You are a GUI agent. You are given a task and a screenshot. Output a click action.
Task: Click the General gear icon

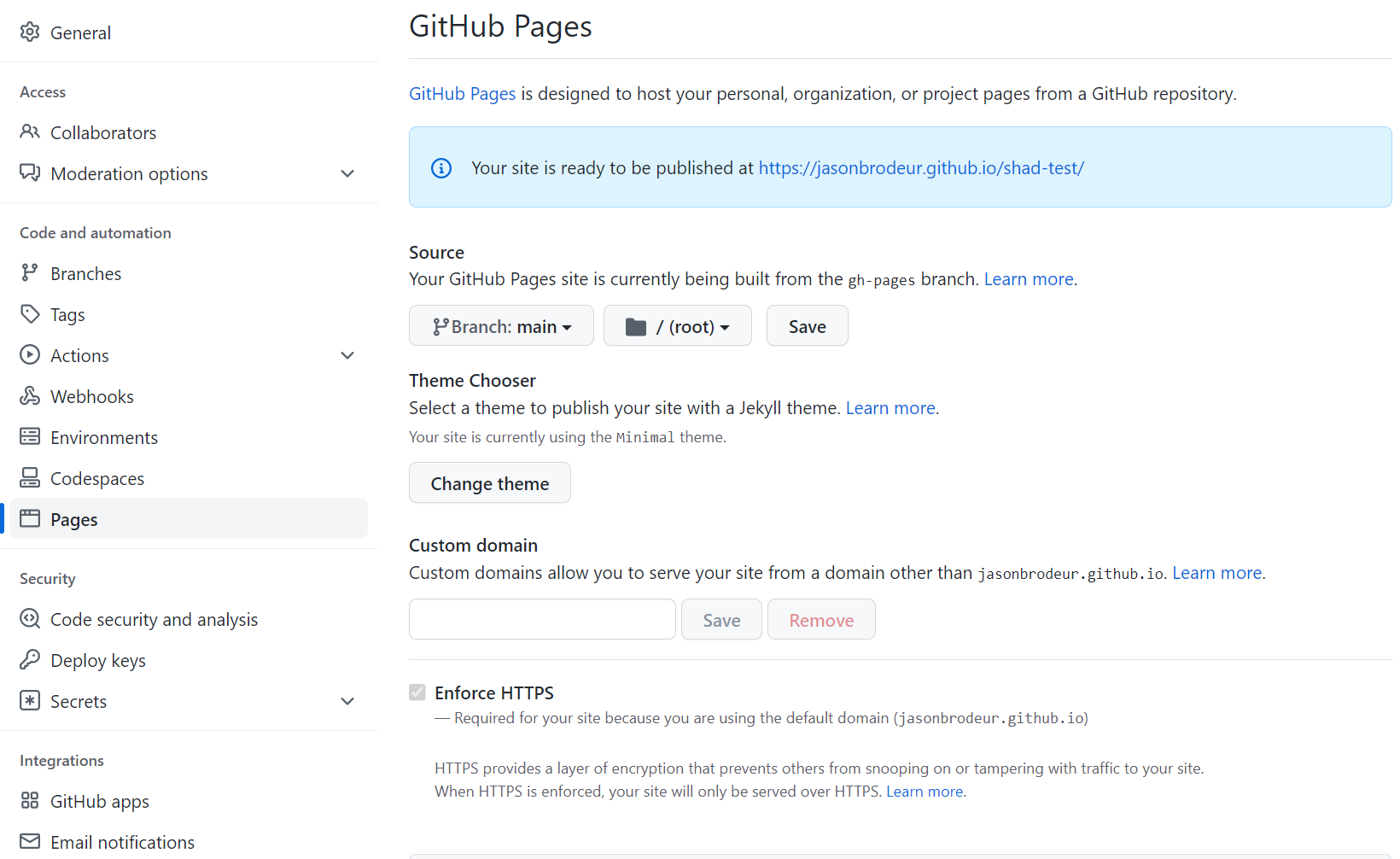[30, 32]
